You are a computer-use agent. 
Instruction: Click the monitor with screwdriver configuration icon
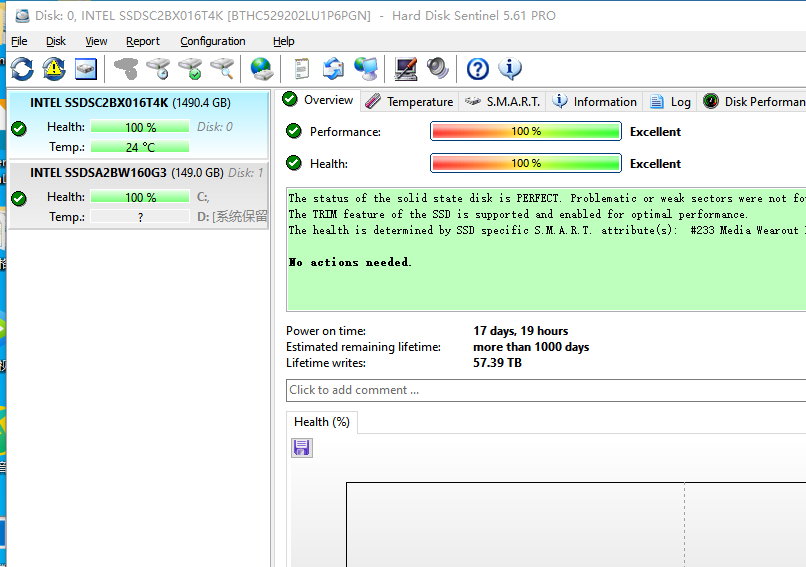coord(406,68)
